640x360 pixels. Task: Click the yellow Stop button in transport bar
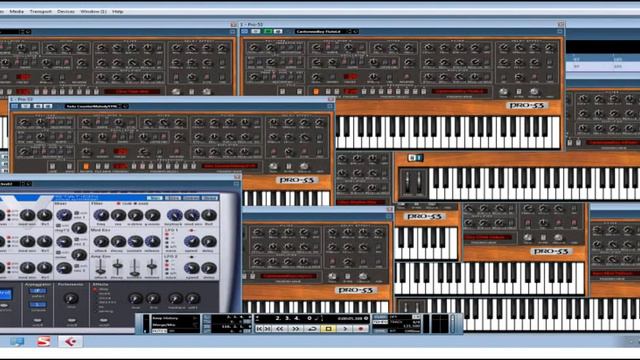(328, 329)
